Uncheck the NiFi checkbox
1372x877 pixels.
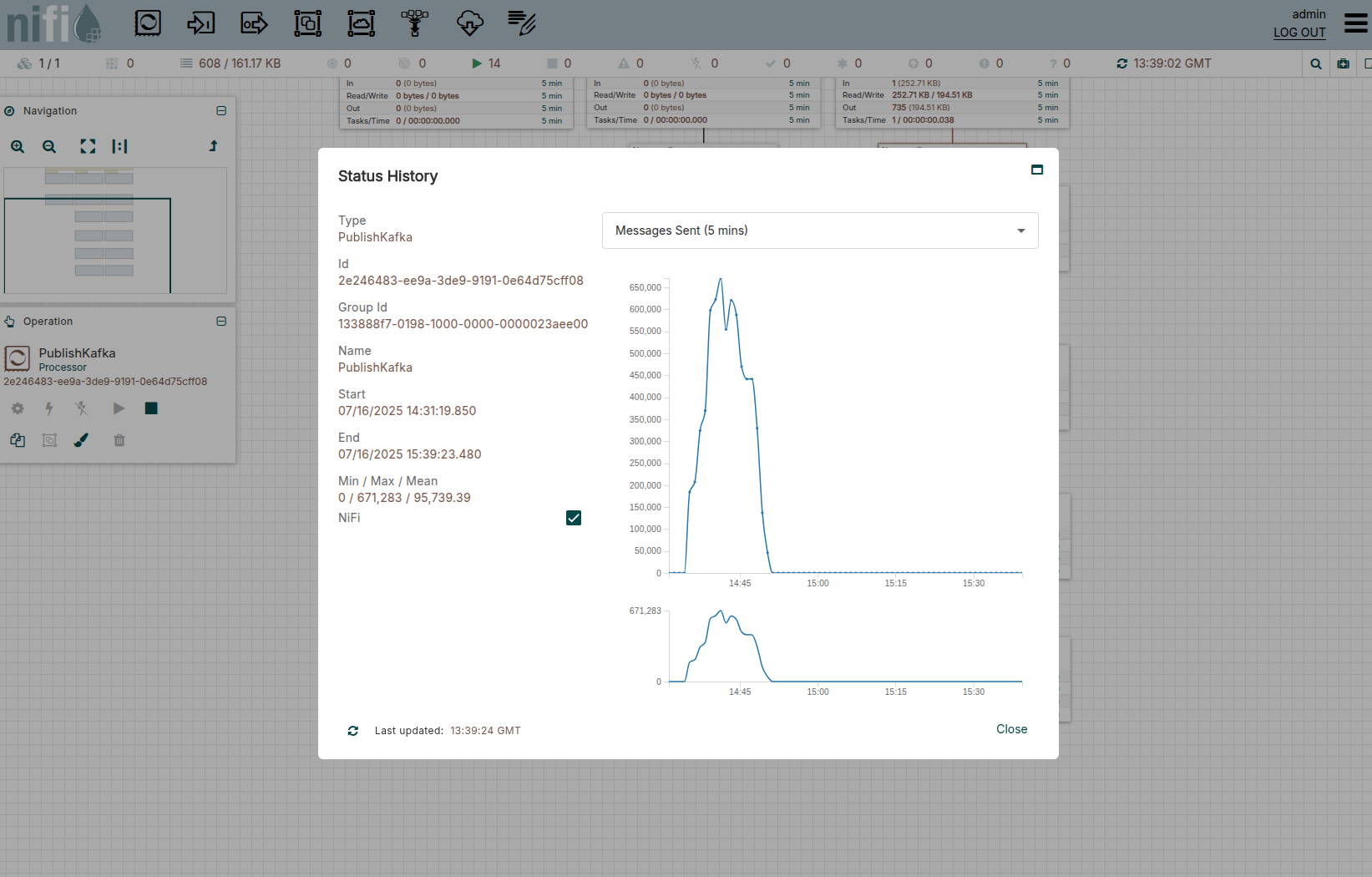click(574, 518)
